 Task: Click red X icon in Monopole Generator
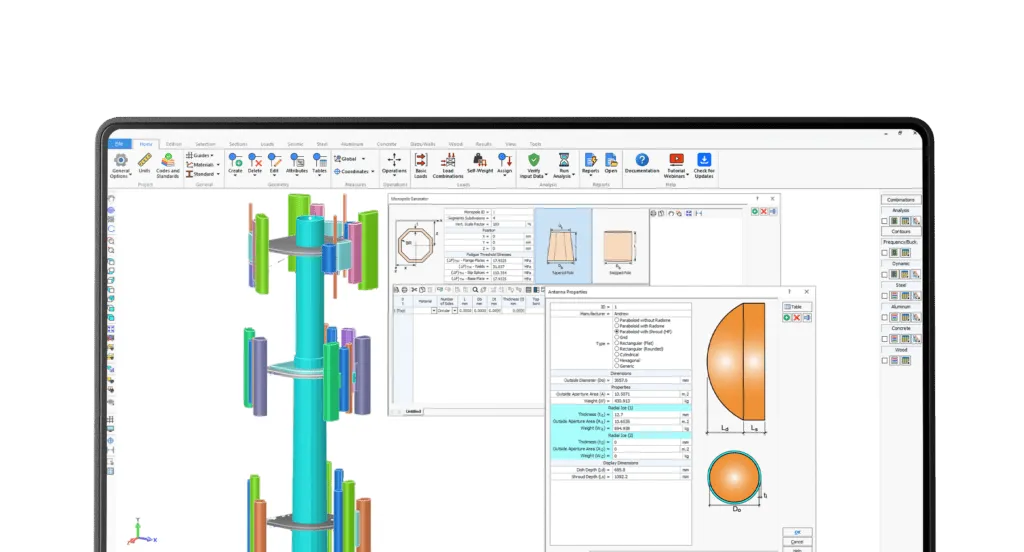click(763, 212)
